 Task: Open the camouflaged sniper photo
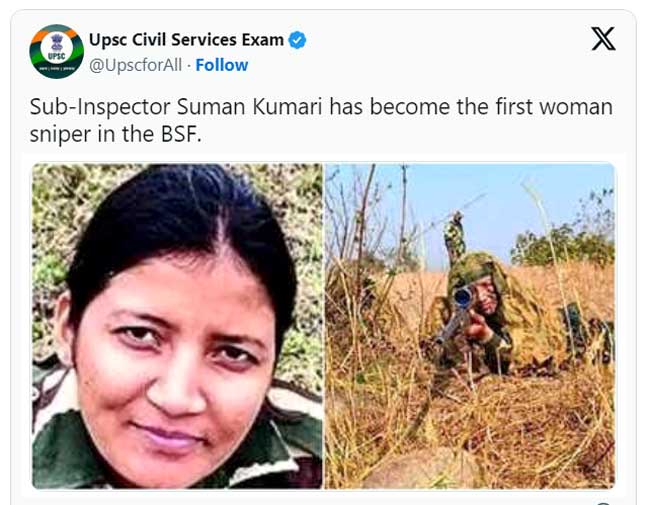click(x=470, y=326)
